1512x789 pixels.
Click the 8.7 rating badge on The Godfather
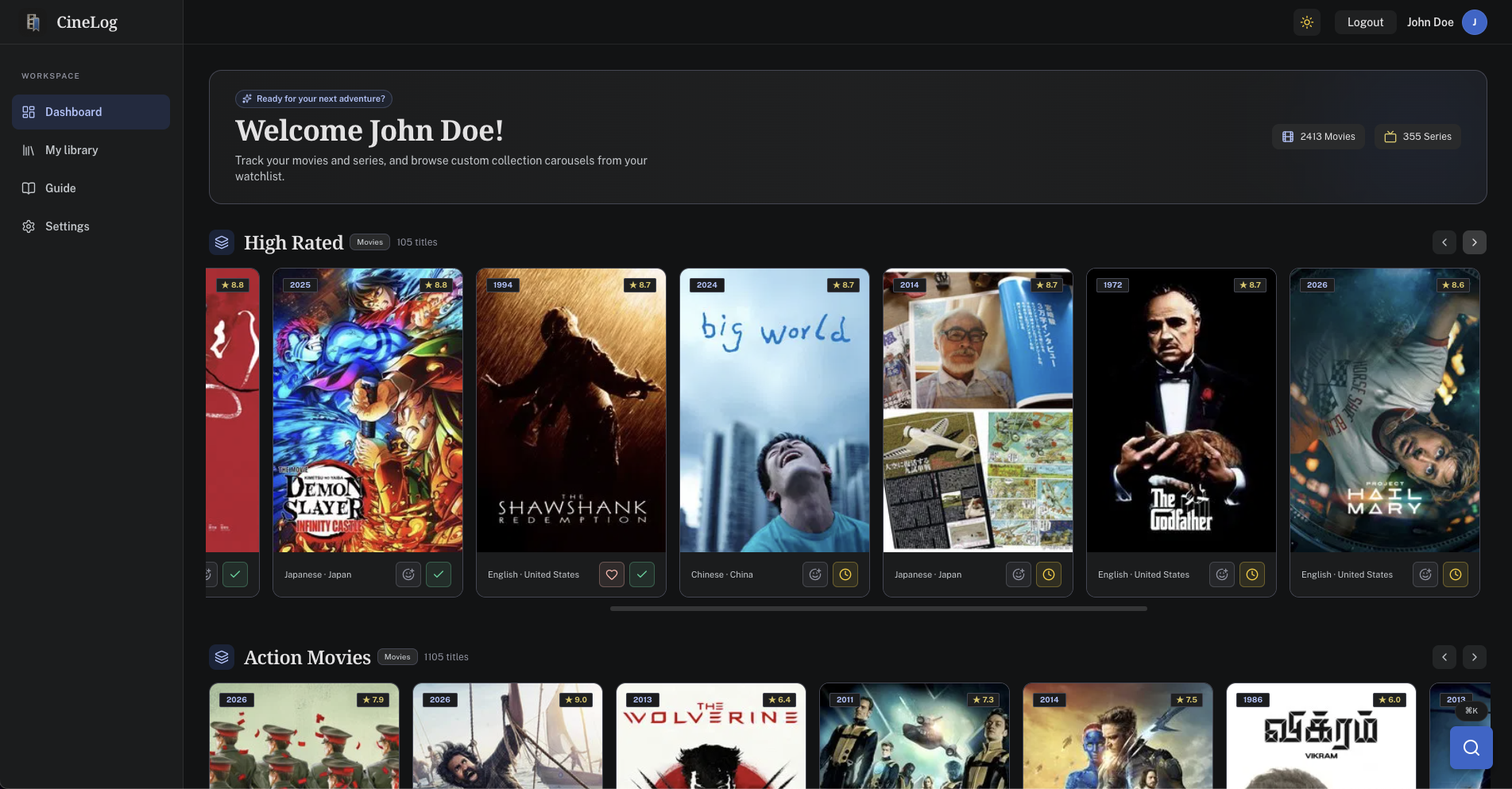(1250, 285)
